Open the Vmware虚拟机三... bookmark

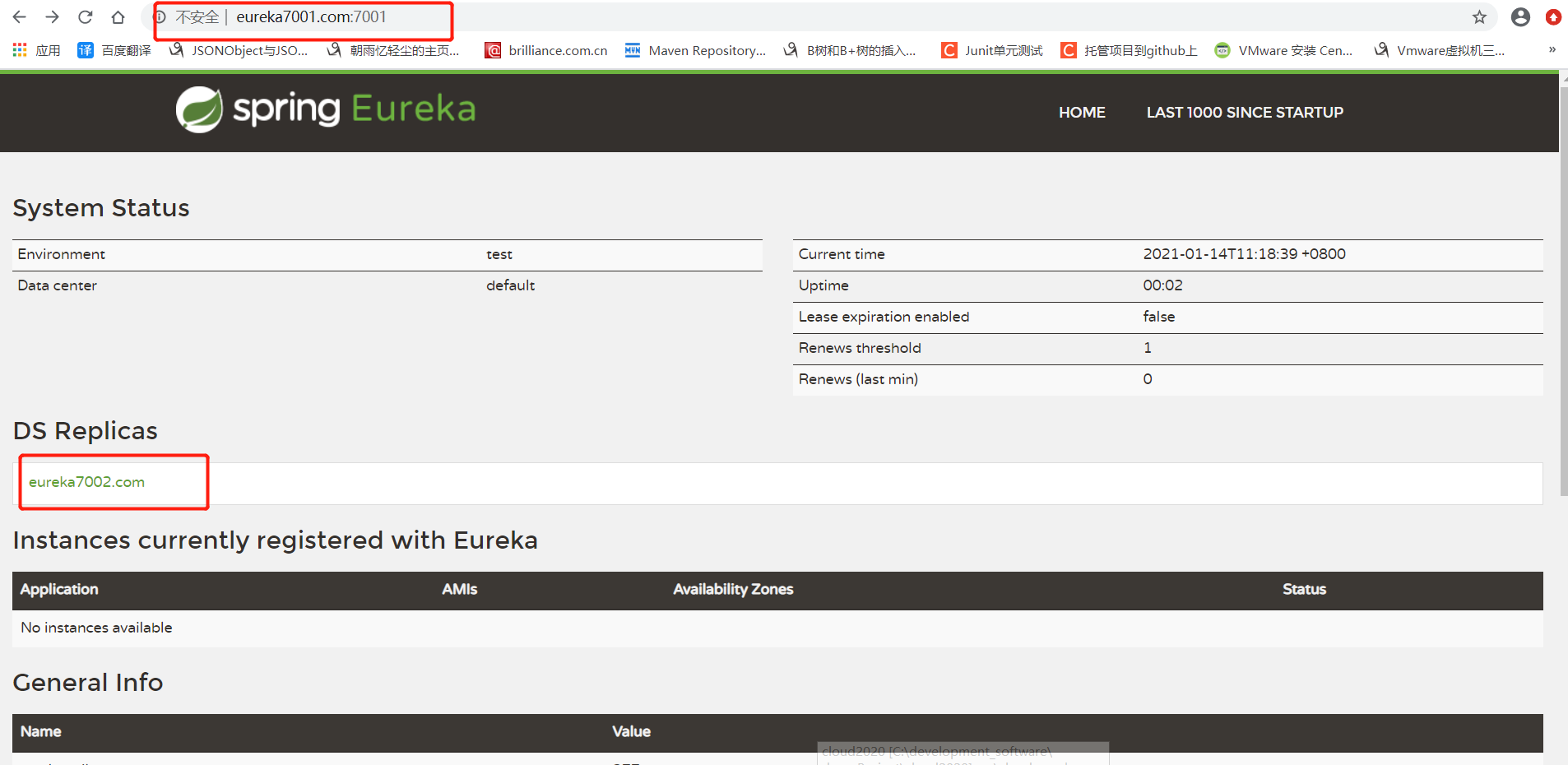click(x=1440, y=50)
